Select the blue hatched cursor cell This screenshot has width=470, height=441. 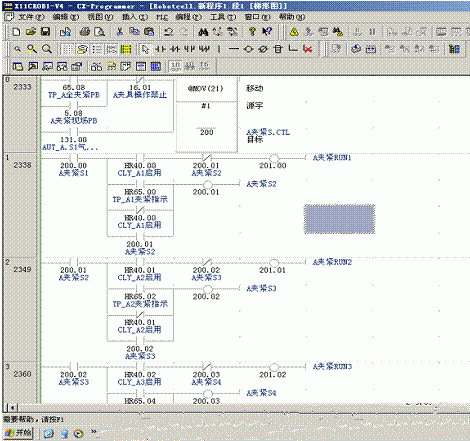[x=339, y=219]
